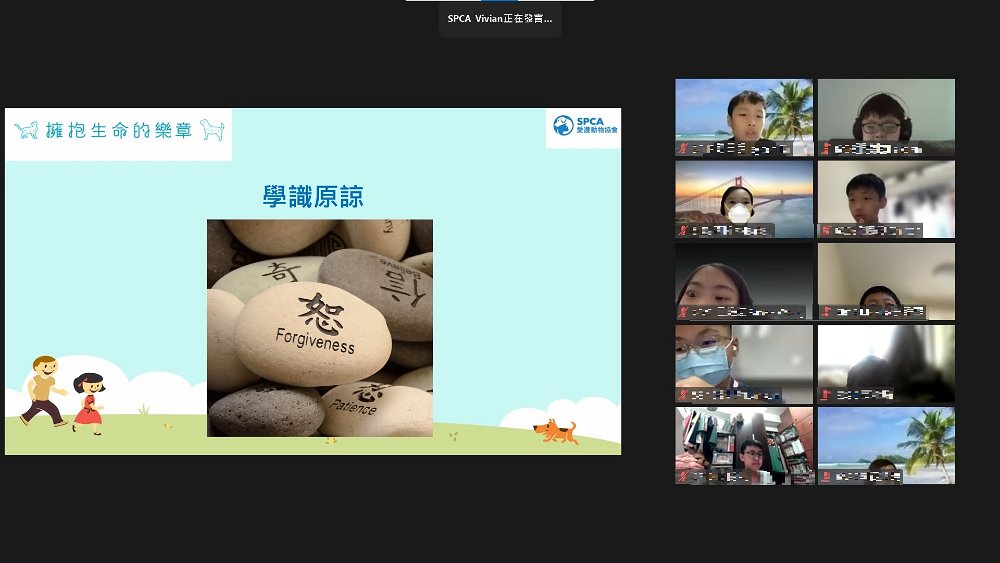Screen dimensions: 1000x563
Task: Select the participant video wearing black headphones
Action: point(886,116)
